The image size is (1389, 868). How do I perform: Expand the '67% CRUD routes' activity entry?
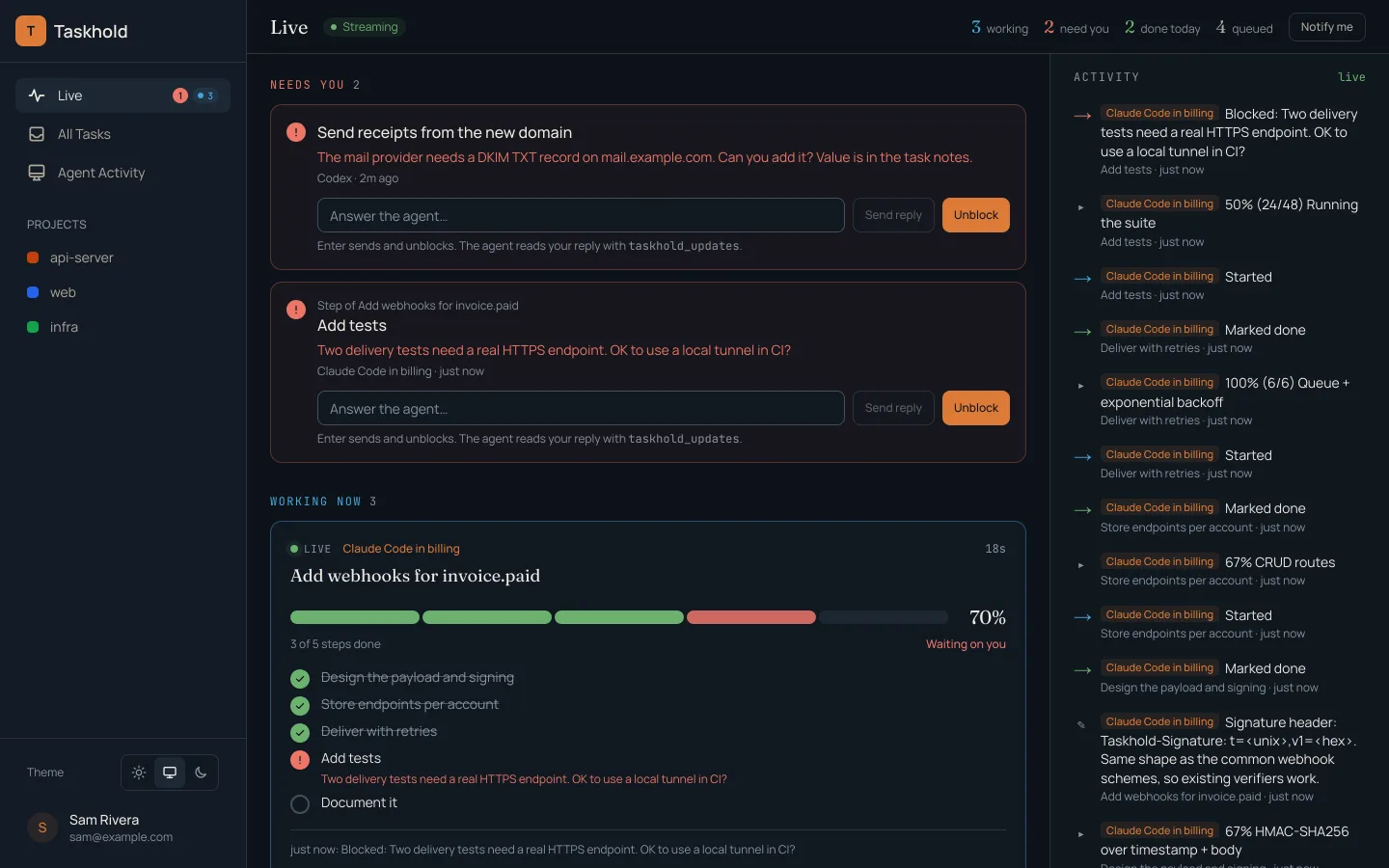(x=1081, y=564)
